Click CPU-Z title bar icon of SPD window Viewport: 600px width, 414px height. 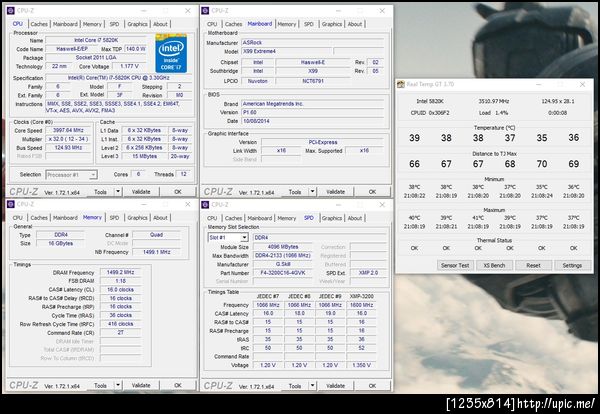[207, 204]
